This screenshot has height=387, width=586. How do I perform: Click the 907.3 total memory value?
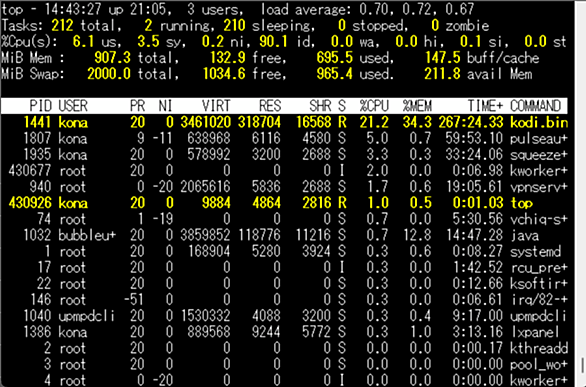pyautogui.click(x=112, y=58)
